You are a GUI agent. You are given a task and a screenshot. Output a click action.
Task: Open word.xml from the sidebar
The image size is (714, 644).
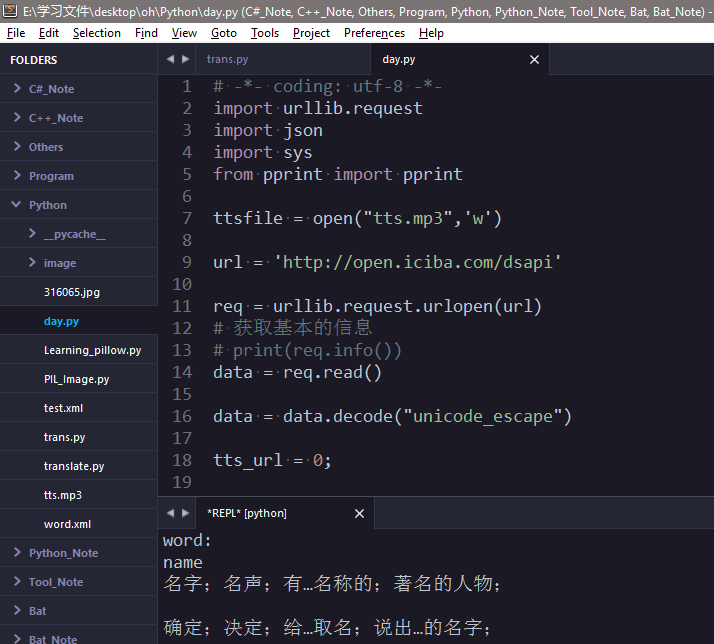point(78,524)
